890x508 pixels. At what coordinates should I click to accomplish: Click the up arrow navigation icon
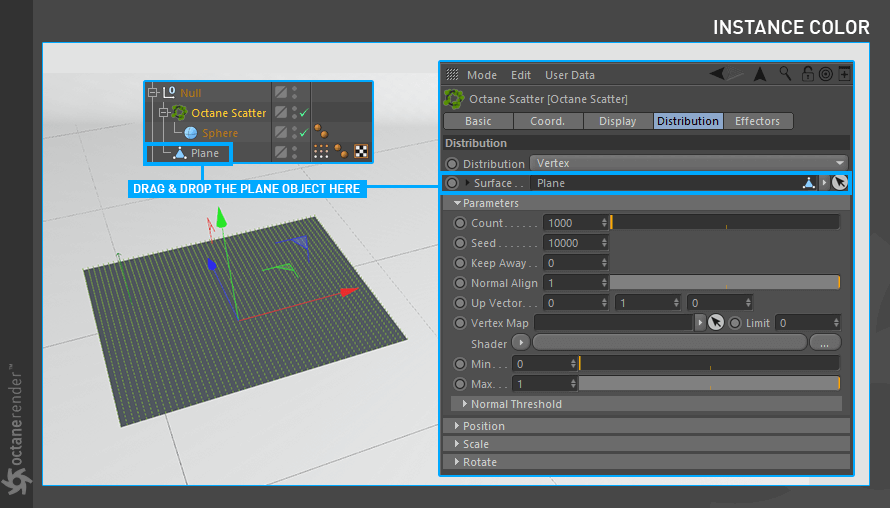pos(759,74)
